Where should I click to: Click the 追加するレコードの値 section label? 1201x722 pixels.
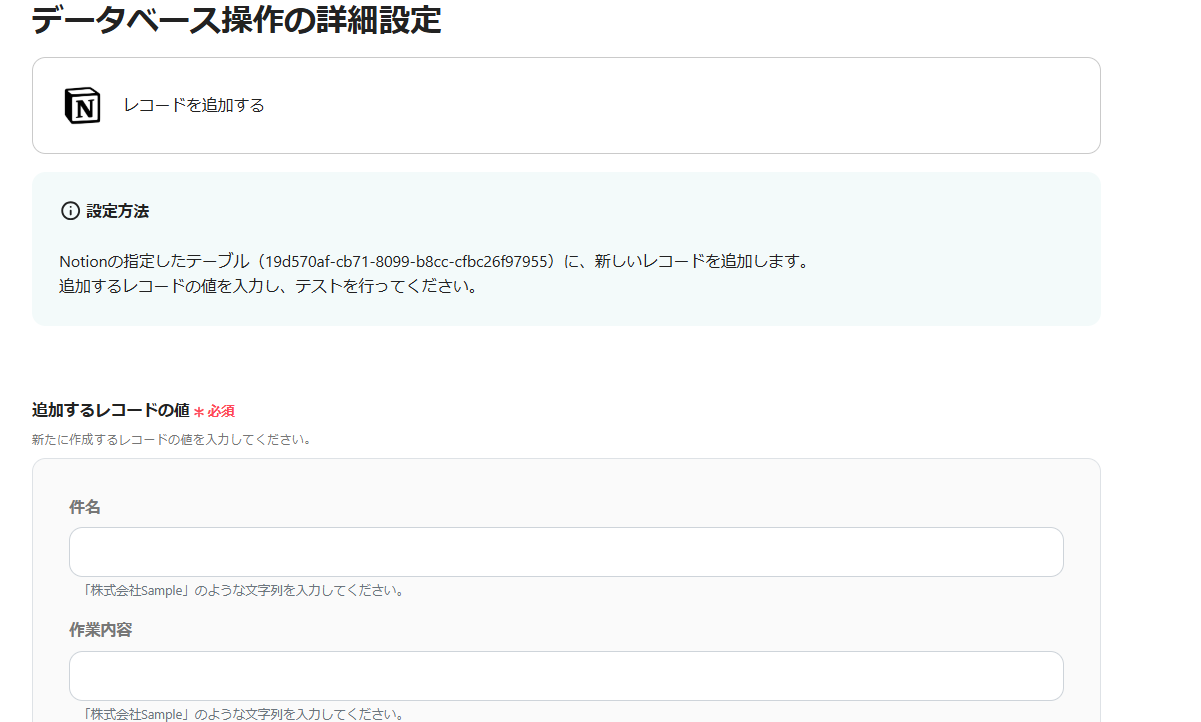pos(111,410)
